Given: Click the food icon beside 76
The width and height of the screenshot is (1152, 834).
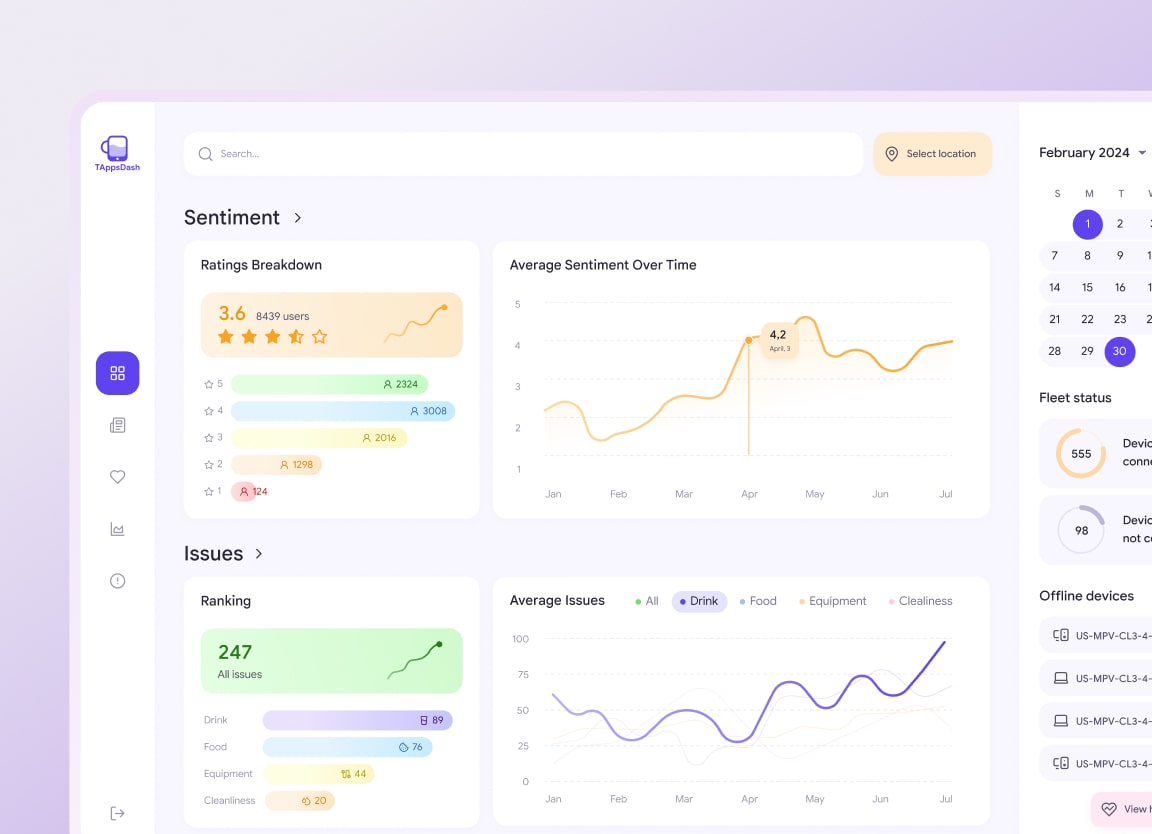Looking at the screenshot, I should pyautogui.click(x=403, y=747).
